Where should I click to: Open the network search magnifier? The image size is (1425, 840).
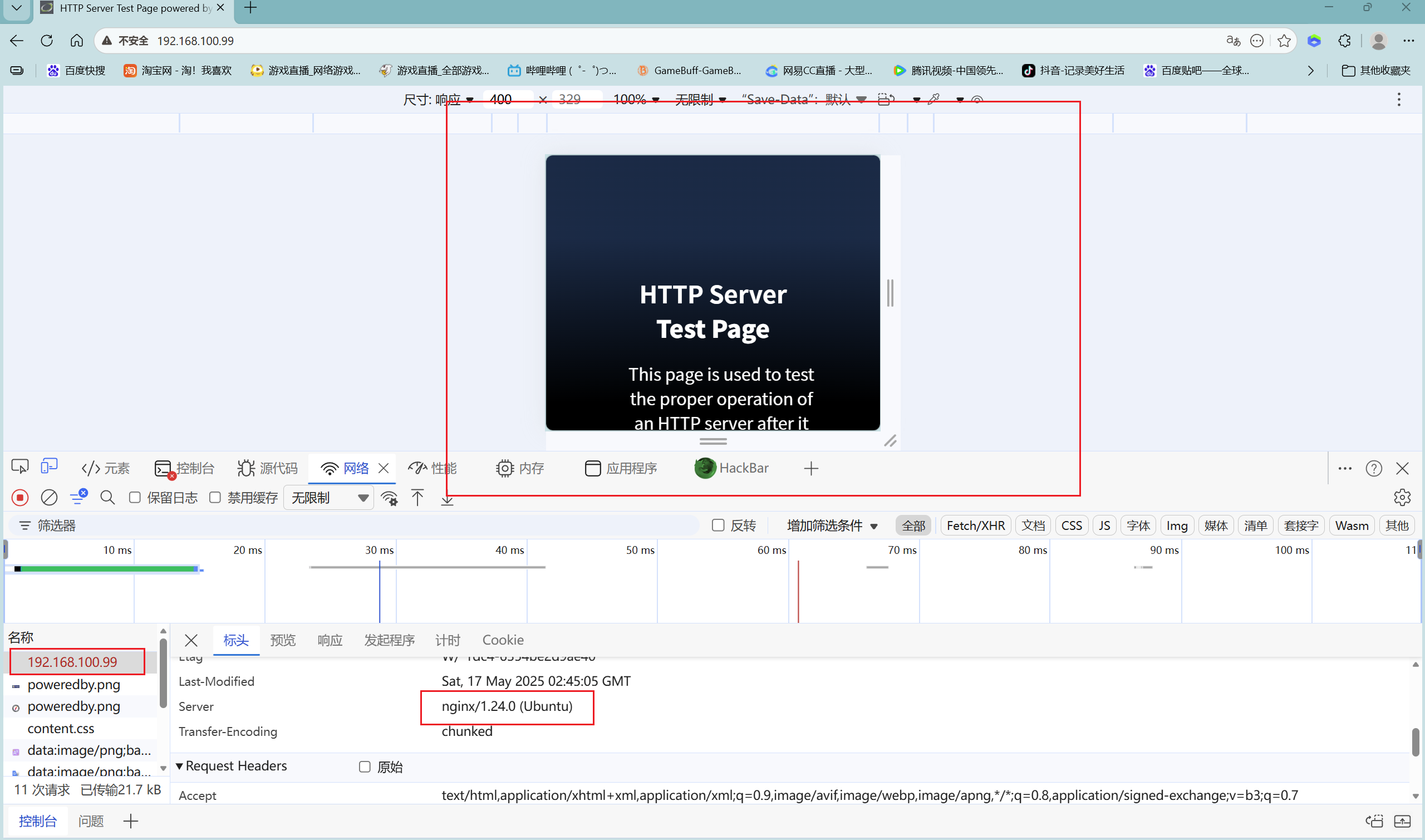[107, 498]
